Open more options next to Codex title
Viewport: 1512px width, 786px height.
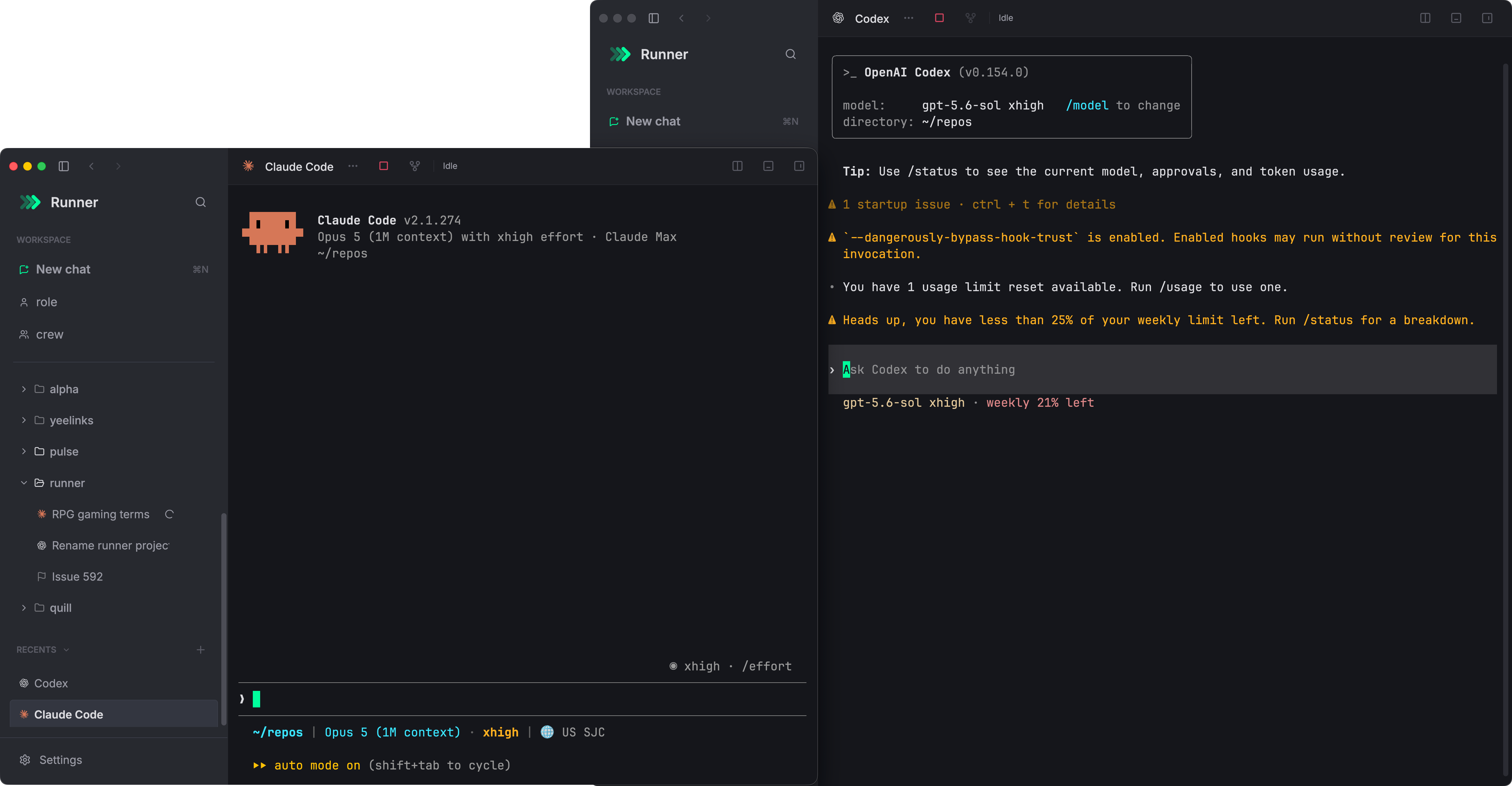909,18
